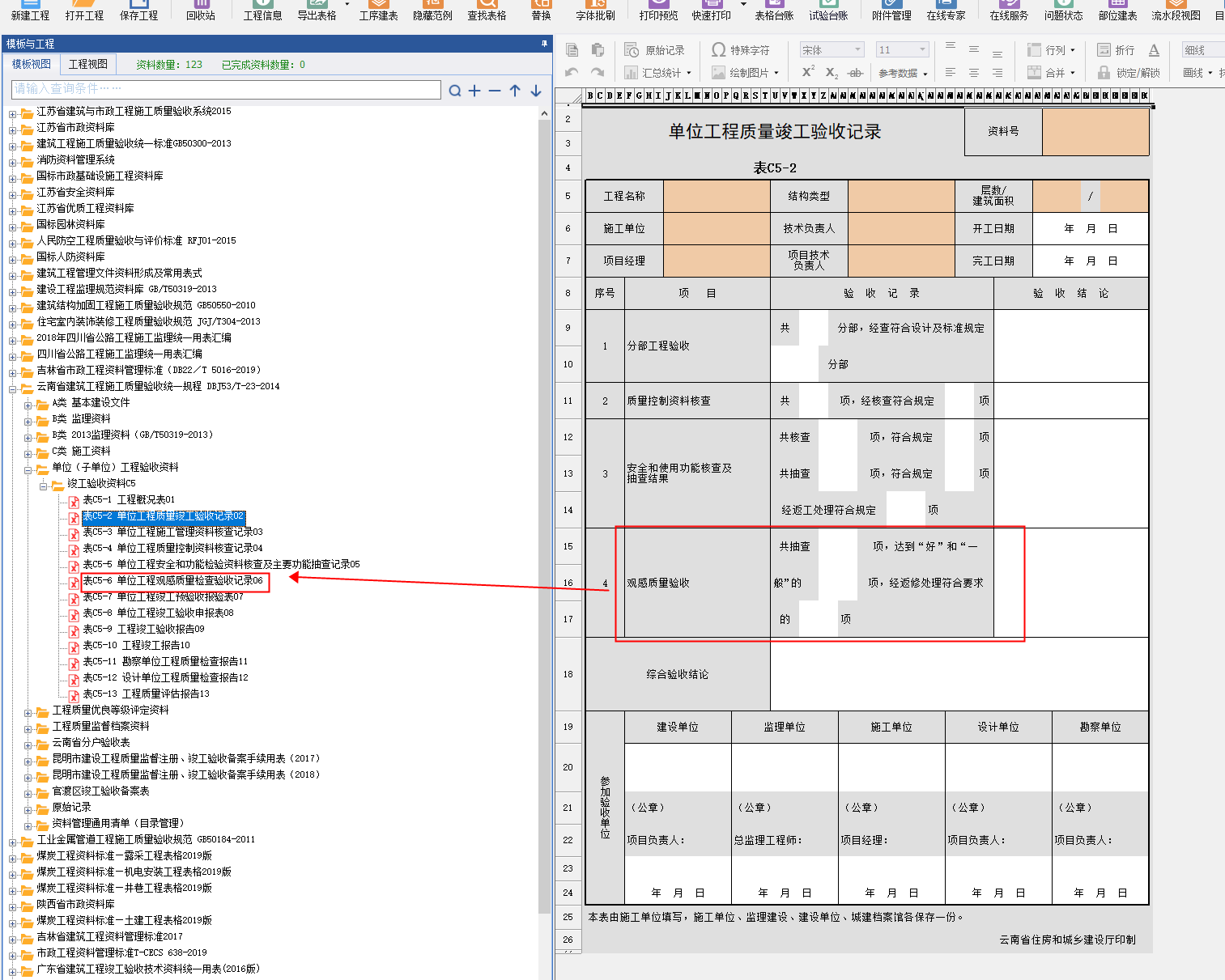This screenshot has width=1225, height=980.
Task: Click 导出表格 in the top toolbar
Action: (317, 11)
